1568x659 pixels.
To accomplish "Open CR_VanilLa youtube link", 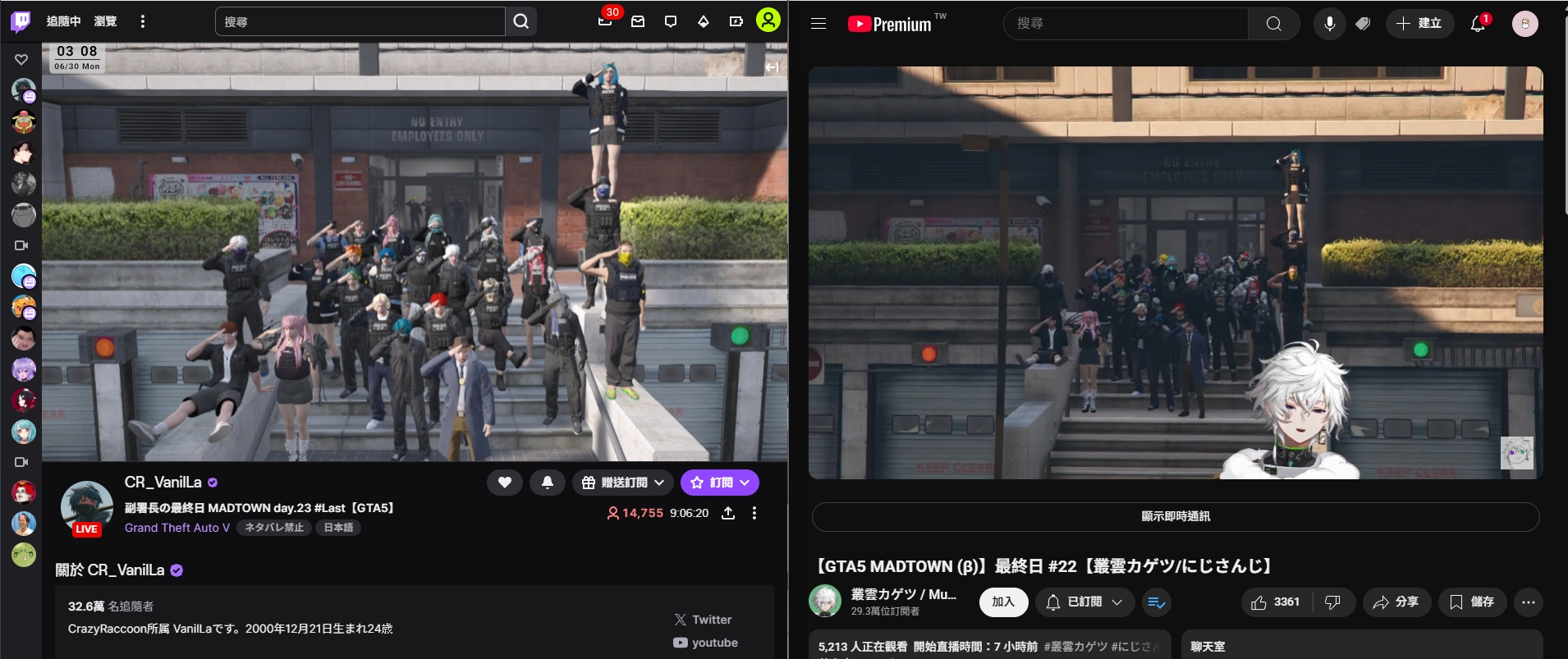I will pos(705,643).
